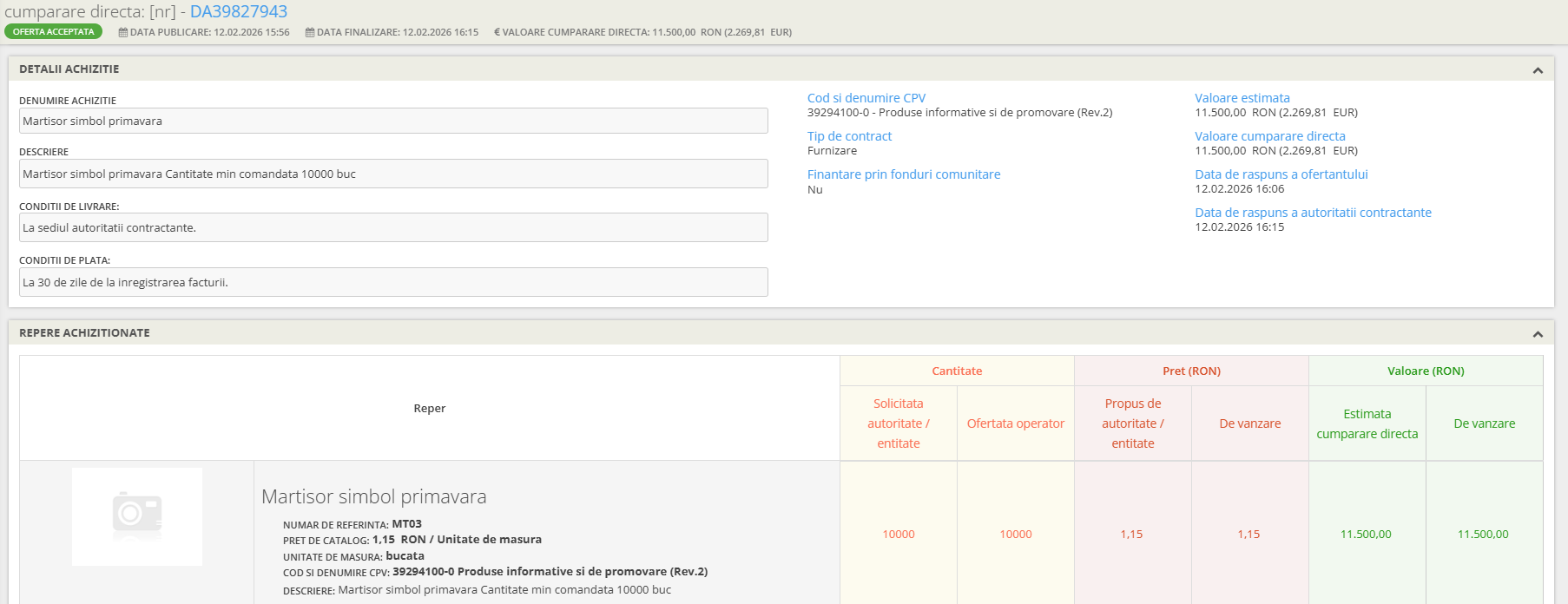The width and height of the screenshot is (1568, 604).
Task: Click the Tip de contract label
Action: click(x=849, y=136)
